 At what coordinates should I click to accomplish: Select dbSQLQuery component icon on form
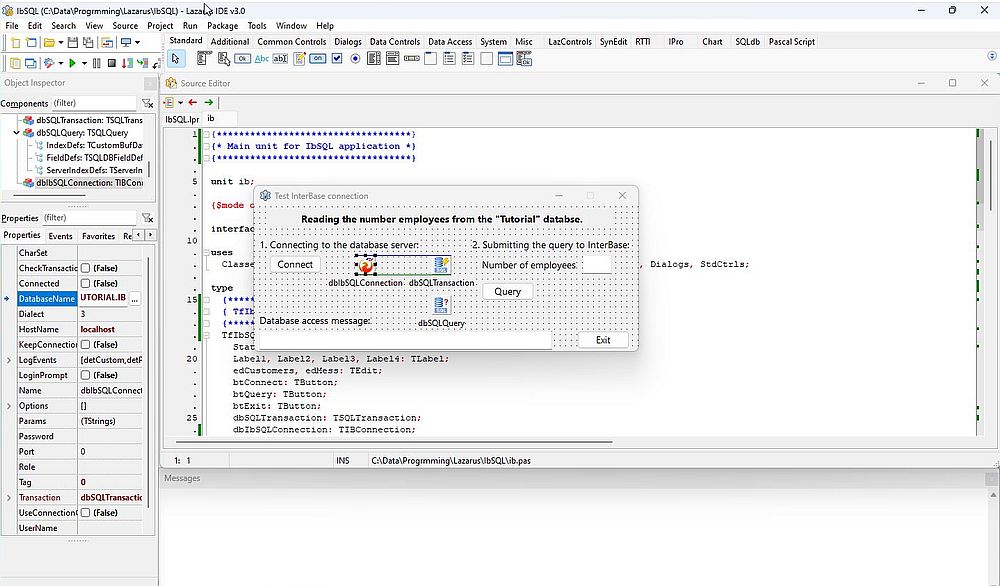(441, 305)
